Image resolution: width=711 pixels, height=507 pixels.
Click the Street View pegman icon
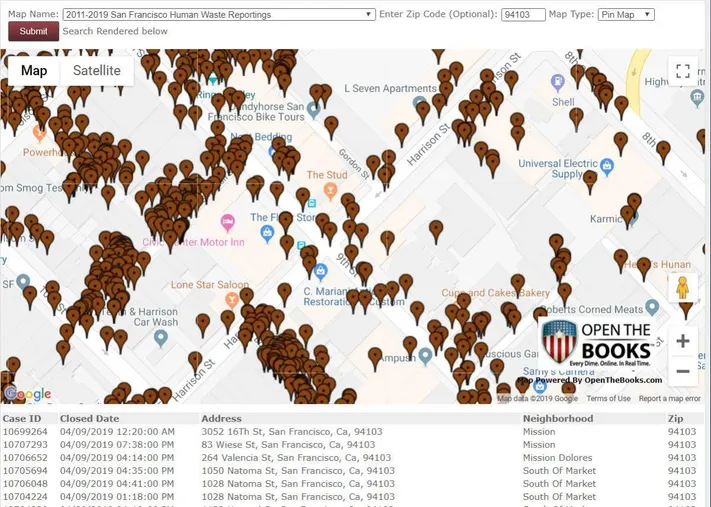(682, 288)
